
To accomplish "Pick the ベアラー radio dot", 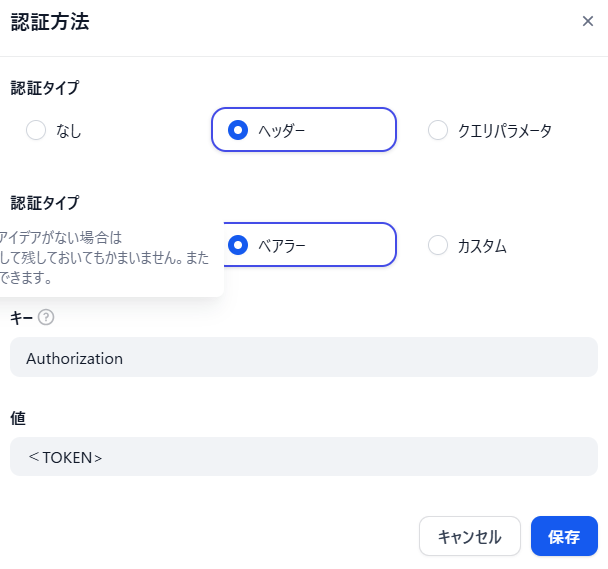I will [x=238, y=245].
